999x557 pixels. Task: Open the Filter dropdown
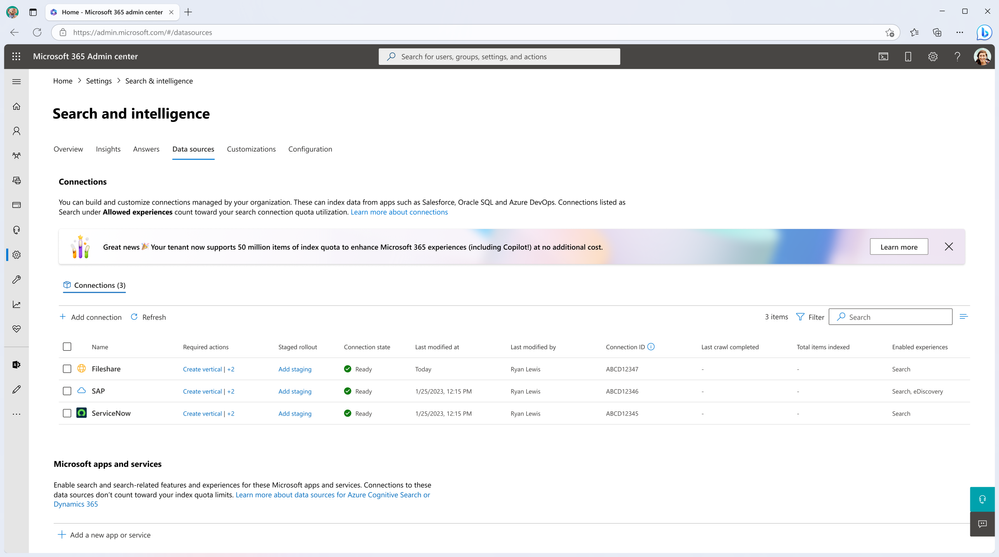[x=810, y=317]
